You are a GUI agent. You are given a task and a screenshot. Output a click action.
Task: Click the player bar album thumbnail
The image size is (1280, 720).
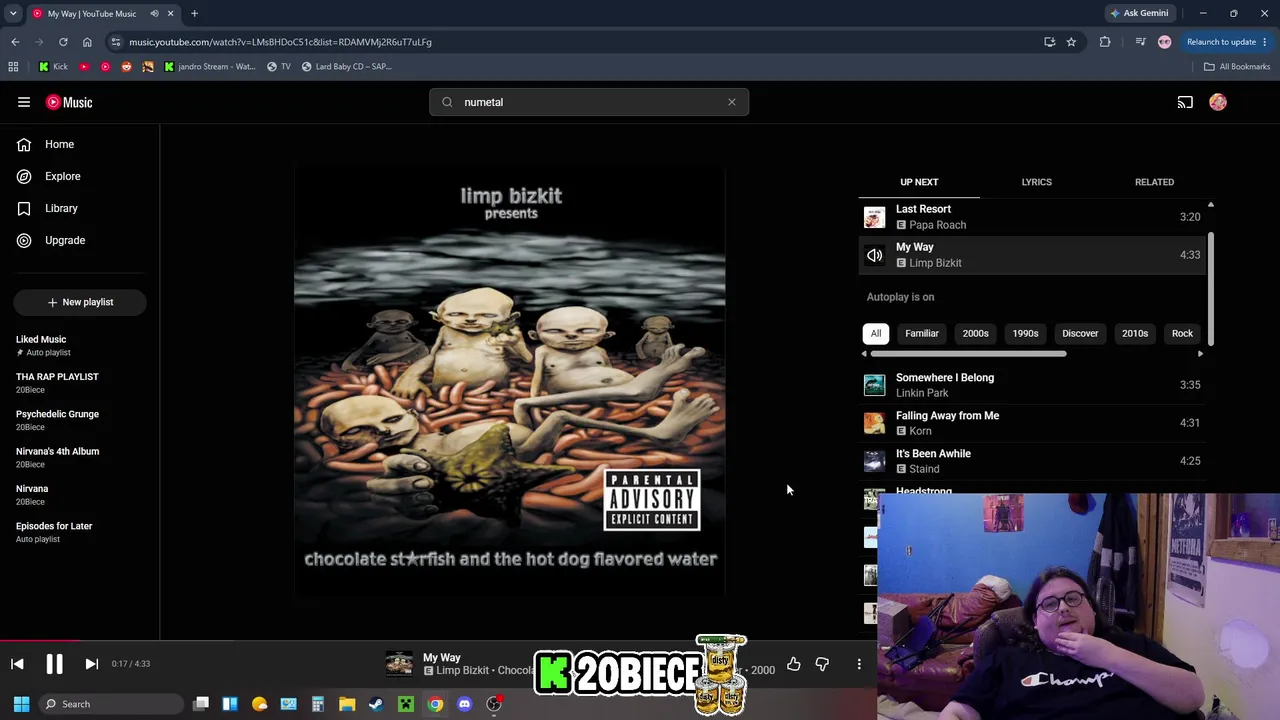coord(399,664)
